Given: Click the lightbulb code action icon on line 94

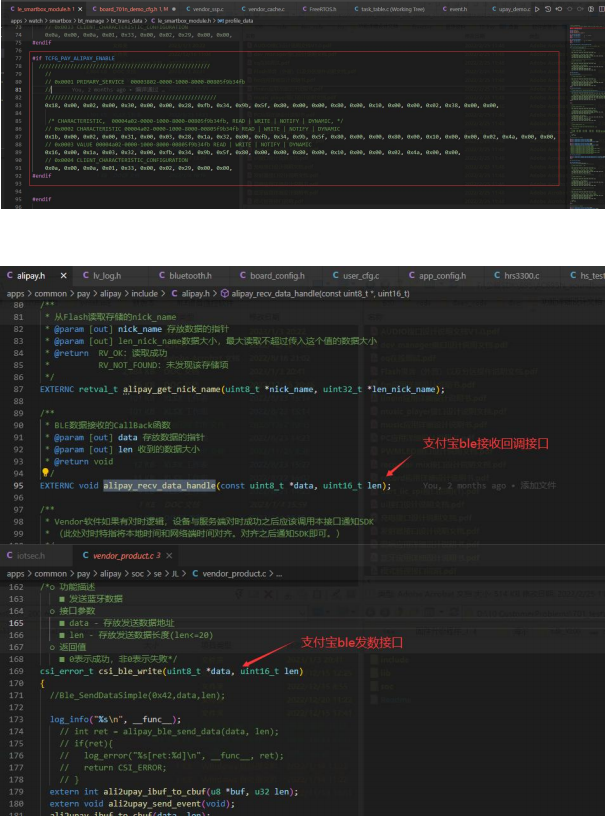Looking at the screenshot, I should tap(45, 473).
